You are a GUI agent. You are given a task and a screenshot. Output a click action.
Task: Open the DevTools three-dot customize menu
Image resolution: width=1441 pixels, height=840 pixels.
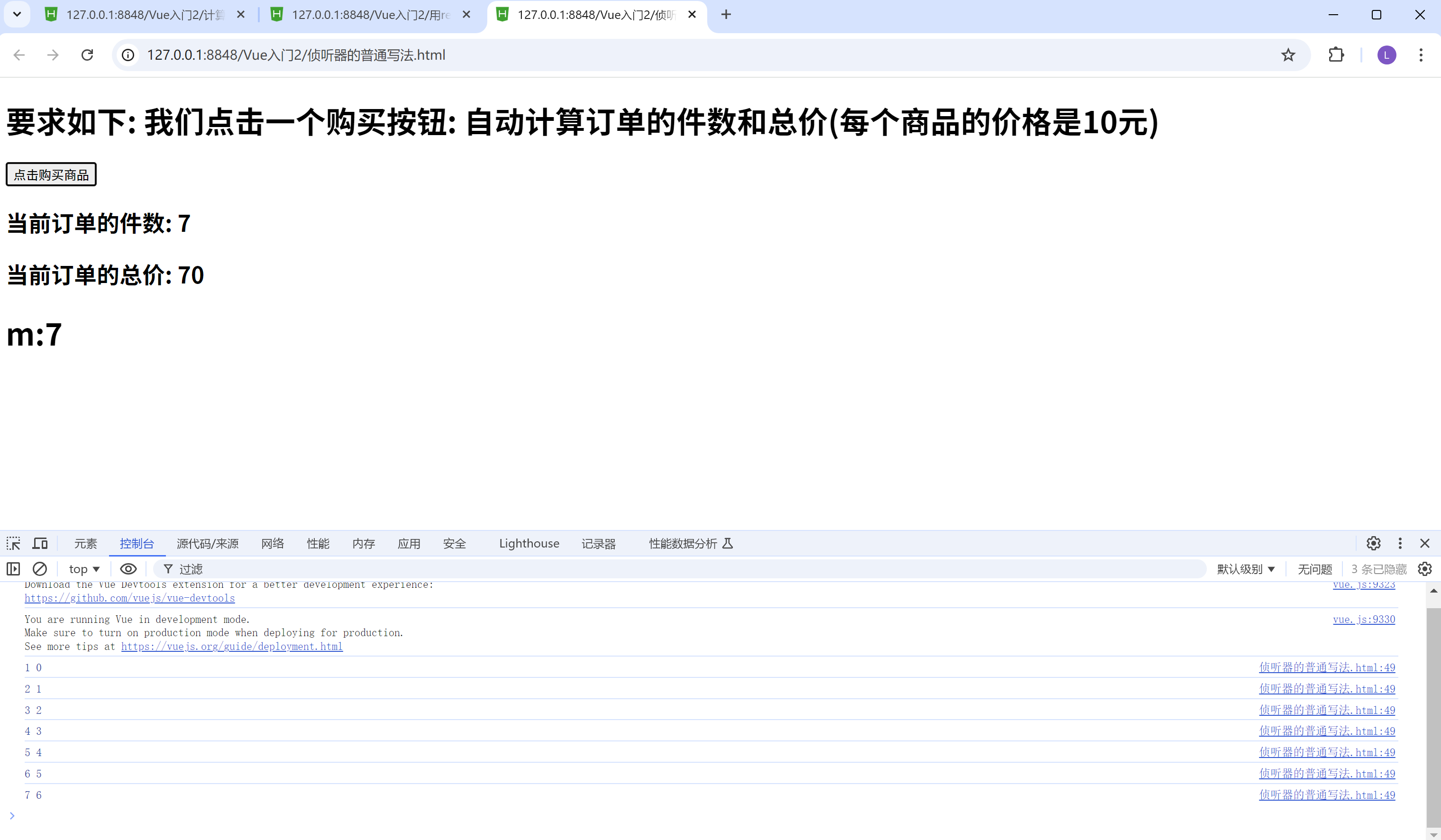pos(1400,543)
